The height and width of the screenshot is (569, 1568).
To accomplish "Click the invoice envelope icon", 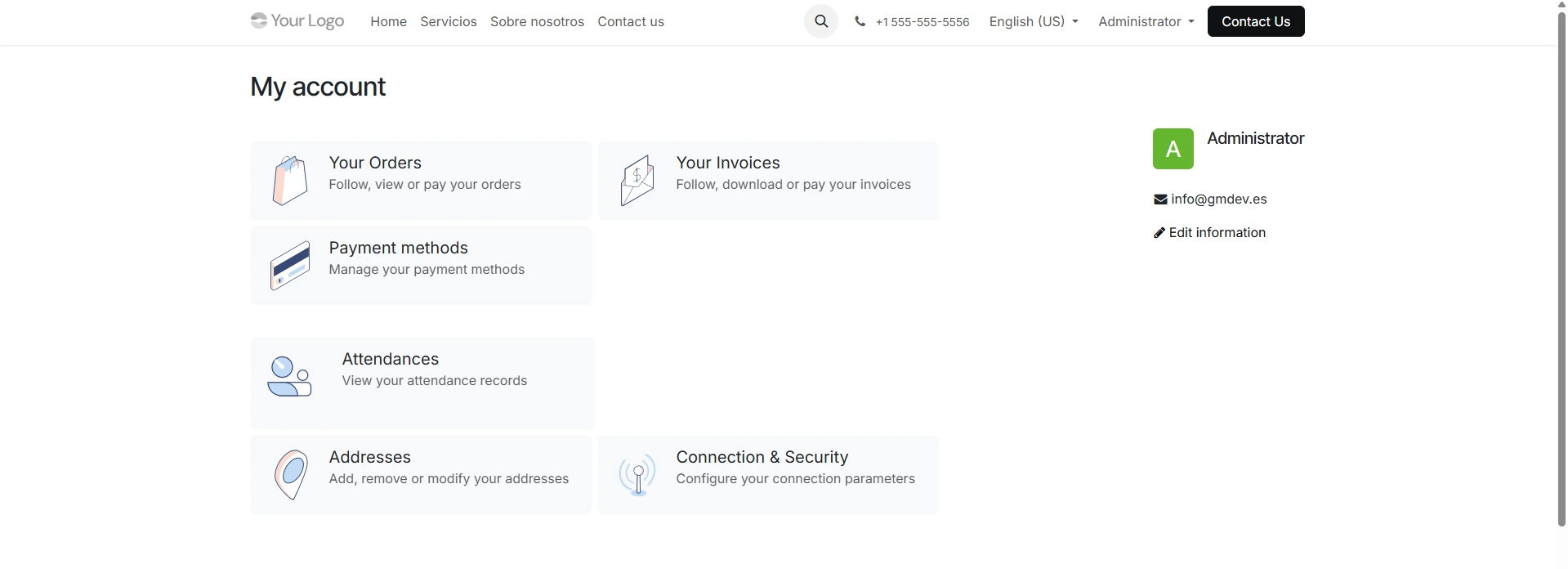I will [637, 181].
